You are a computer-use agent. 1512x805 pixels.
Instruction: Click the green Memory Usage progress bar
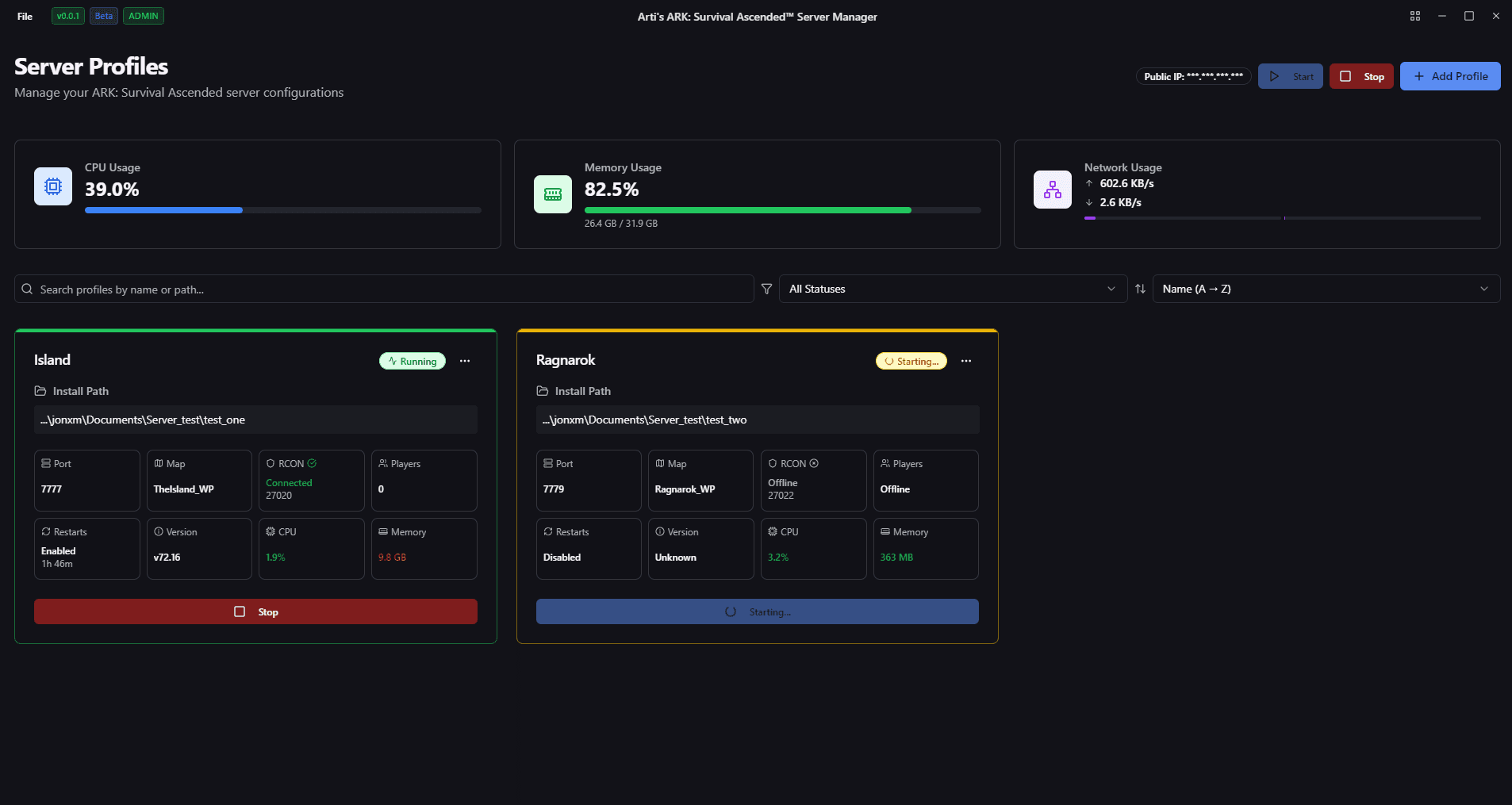tap(747, 209)
